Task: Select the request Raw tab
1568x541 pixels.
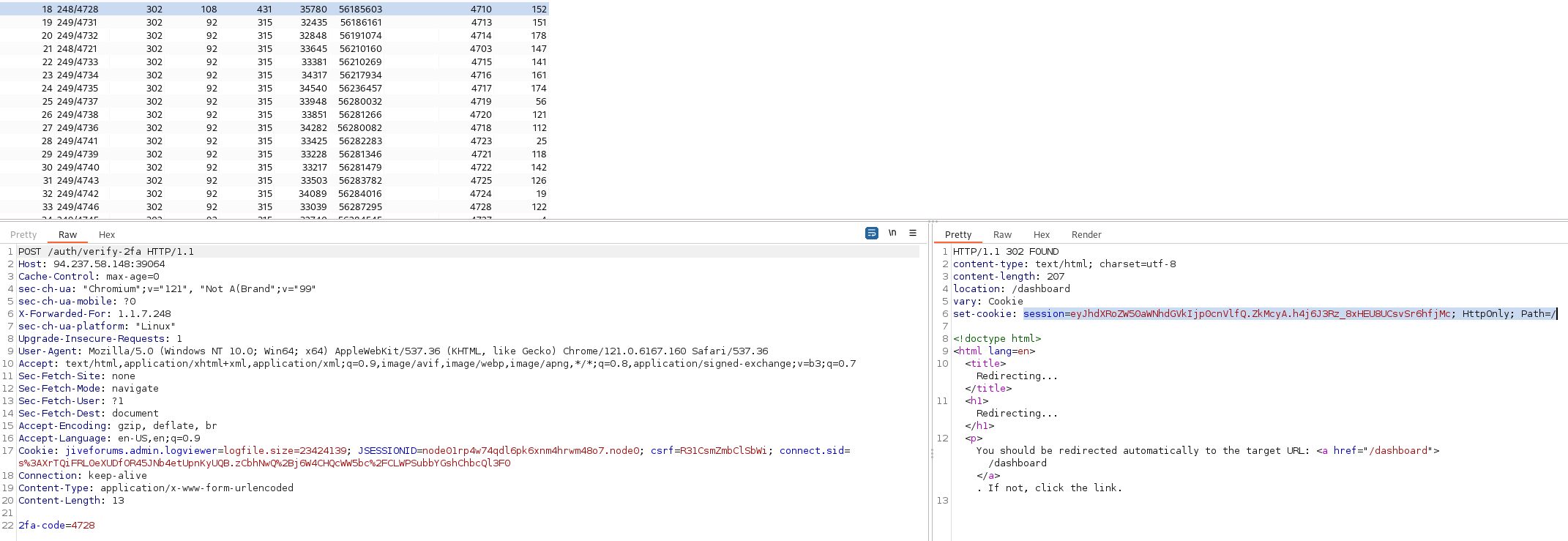Action: pyautogui.click(x=67, y=234)
